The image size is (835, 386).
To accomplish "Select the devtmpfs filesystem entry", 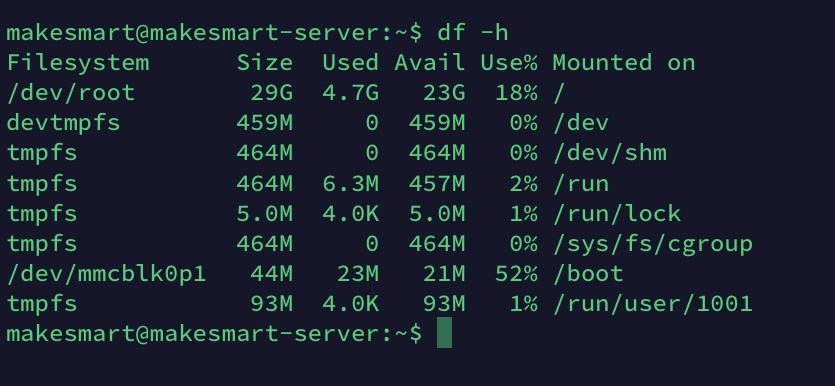I will click(63, 124).
